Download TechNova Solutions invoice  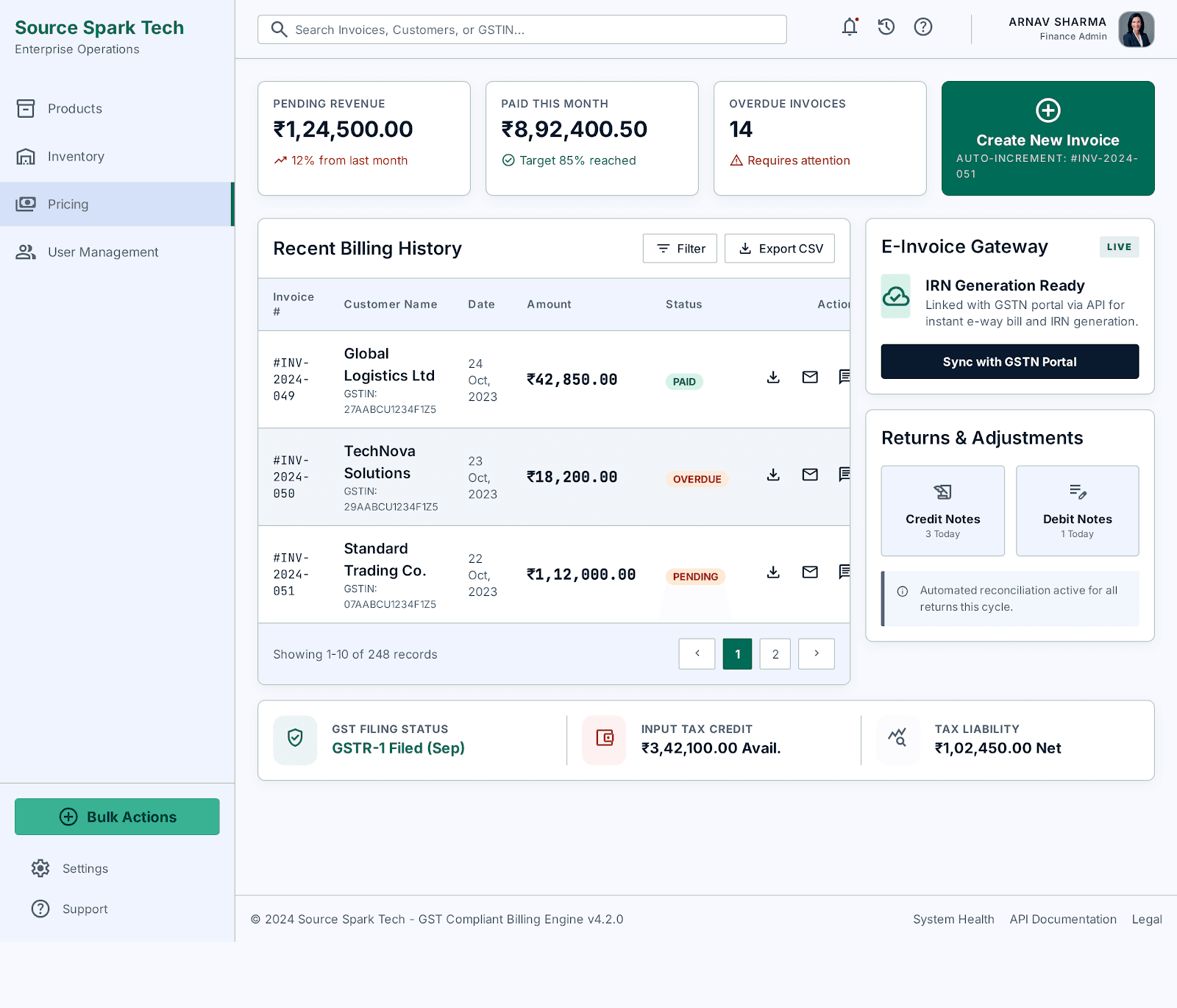point(773,475)
